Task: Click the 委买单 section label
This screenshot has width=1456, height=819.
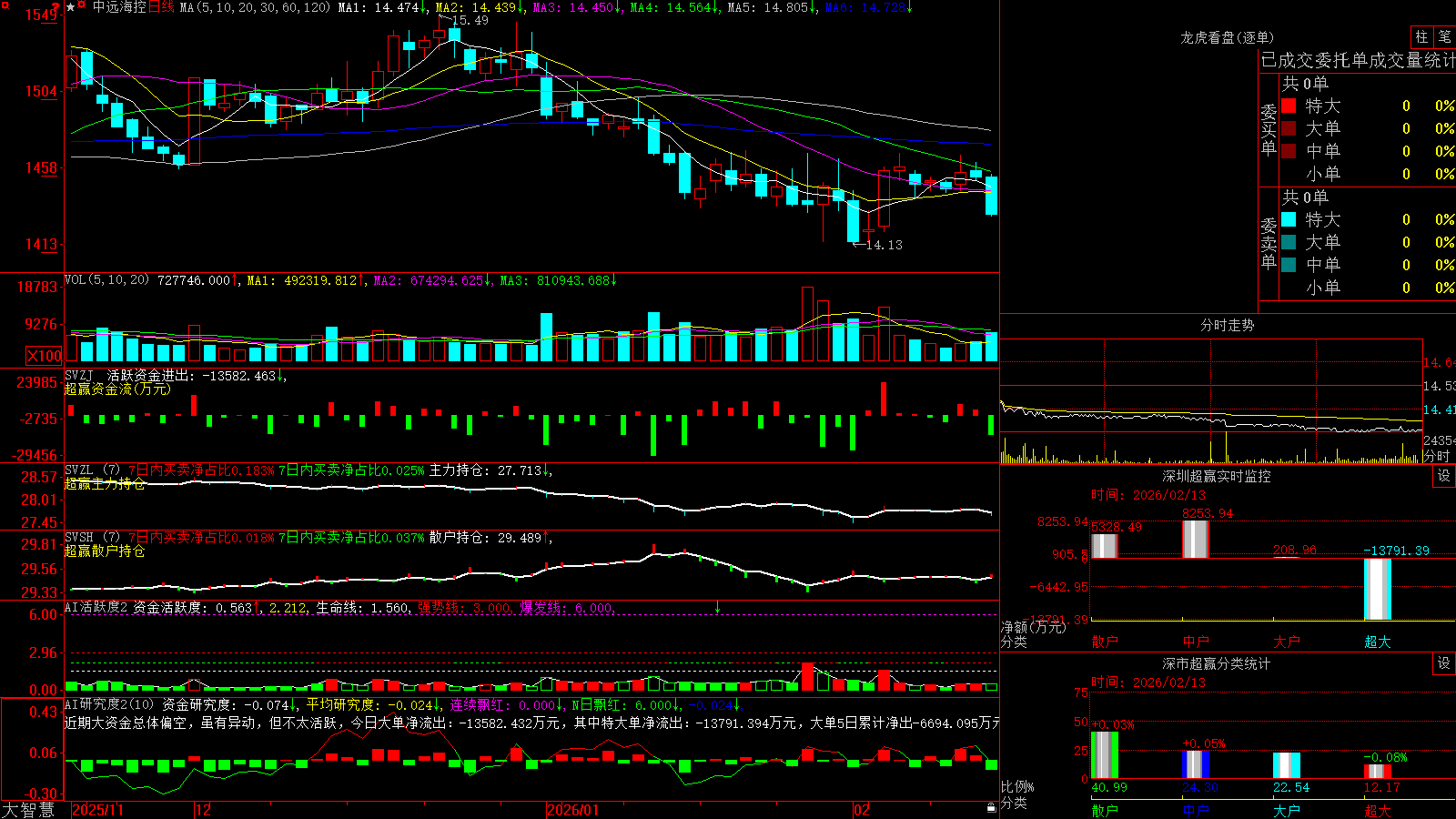Action: [x=1269, y=130]
